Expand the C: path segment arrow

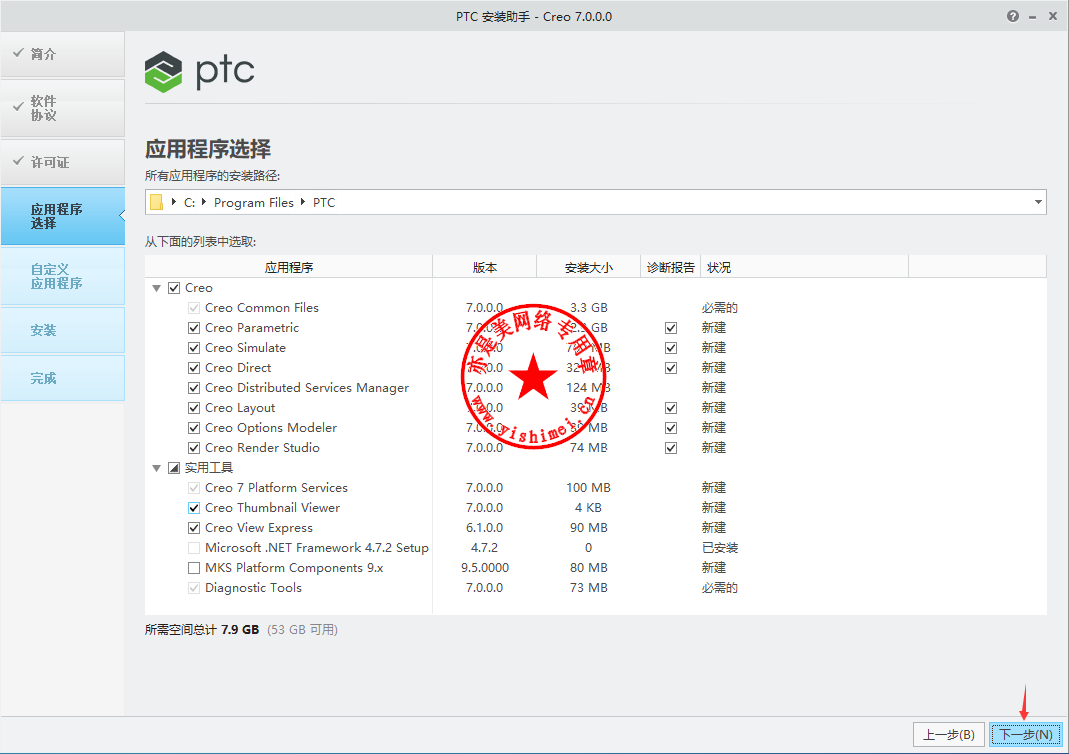click(174, 202)
